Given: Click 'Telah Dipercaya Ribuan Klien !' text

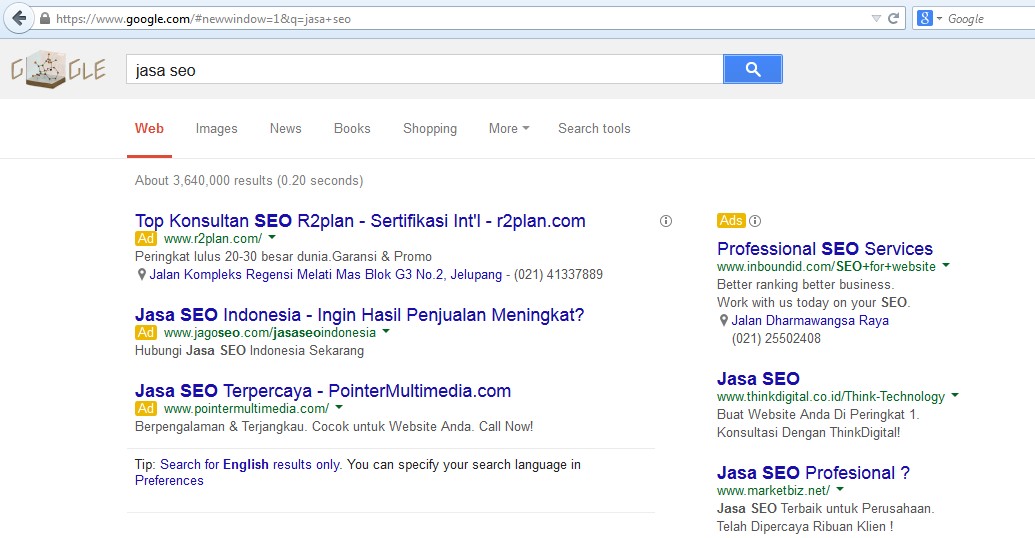Looking at the screenshot, I should (805, 527).
